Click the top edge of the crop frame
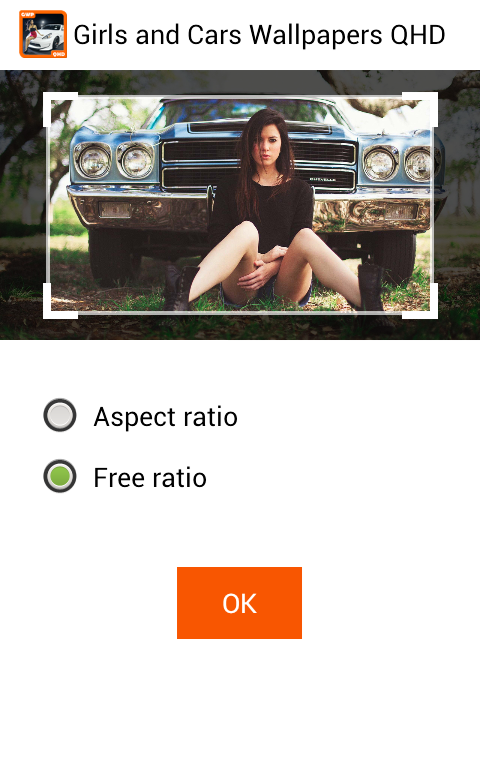 pyautogui.click(x=240, y=97)
